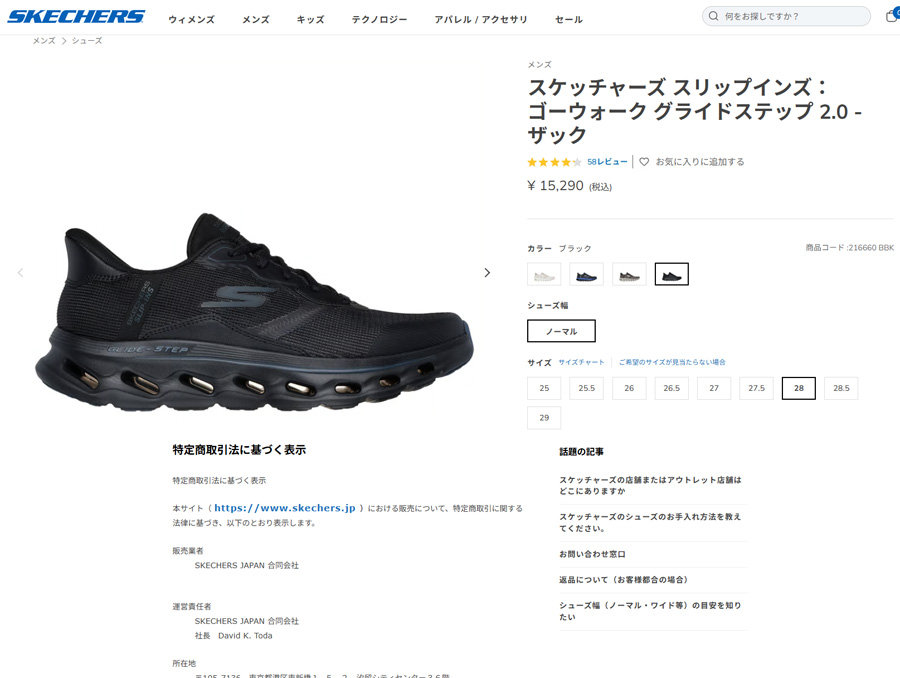This screenshot has width=900, height=678.
Task: Open the サイズチャート link
Action: click(581, 362)
